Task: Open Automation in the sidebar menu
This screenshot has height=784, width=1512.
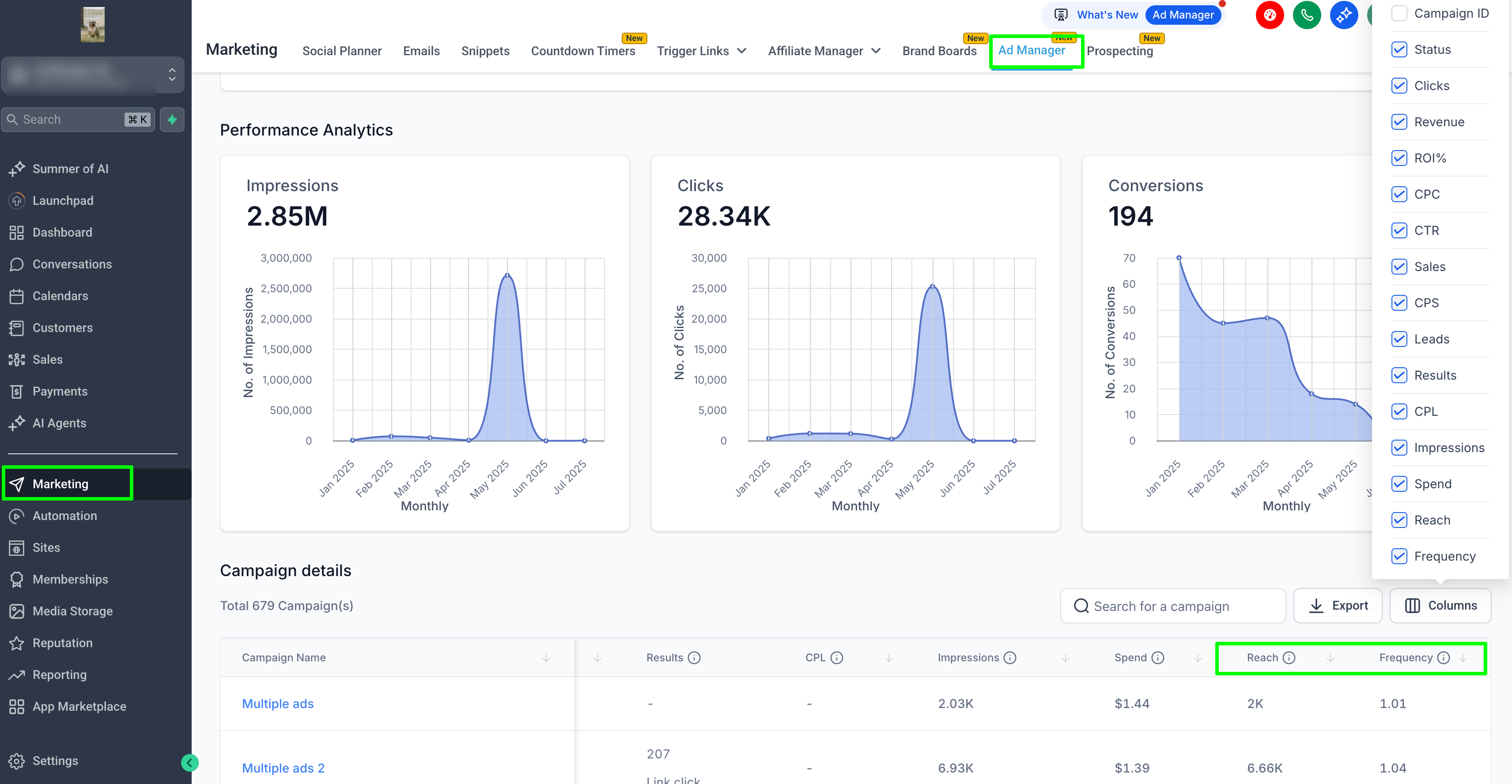Action: click(64, 516)
